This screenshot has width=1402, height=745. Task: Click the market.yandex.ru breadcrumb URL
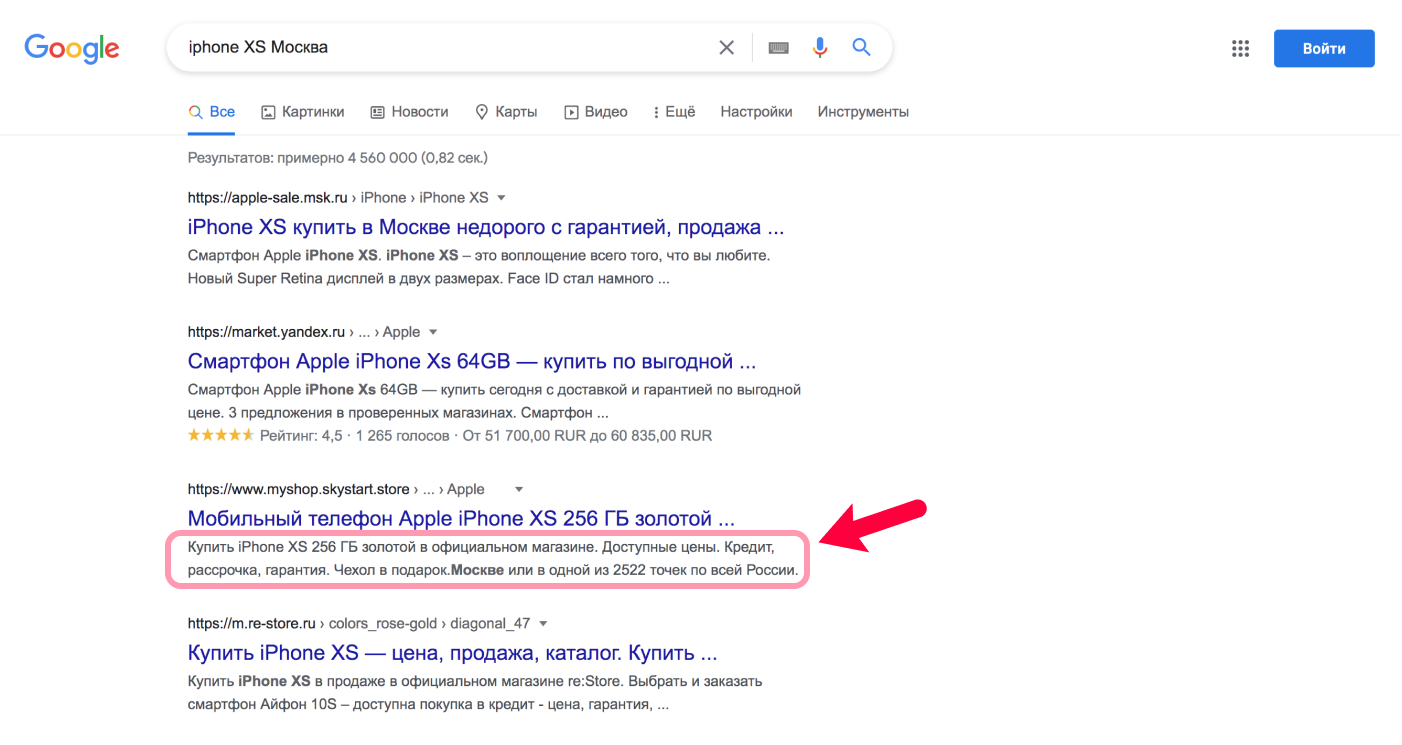pyautogui.click(x=304, y=331)
